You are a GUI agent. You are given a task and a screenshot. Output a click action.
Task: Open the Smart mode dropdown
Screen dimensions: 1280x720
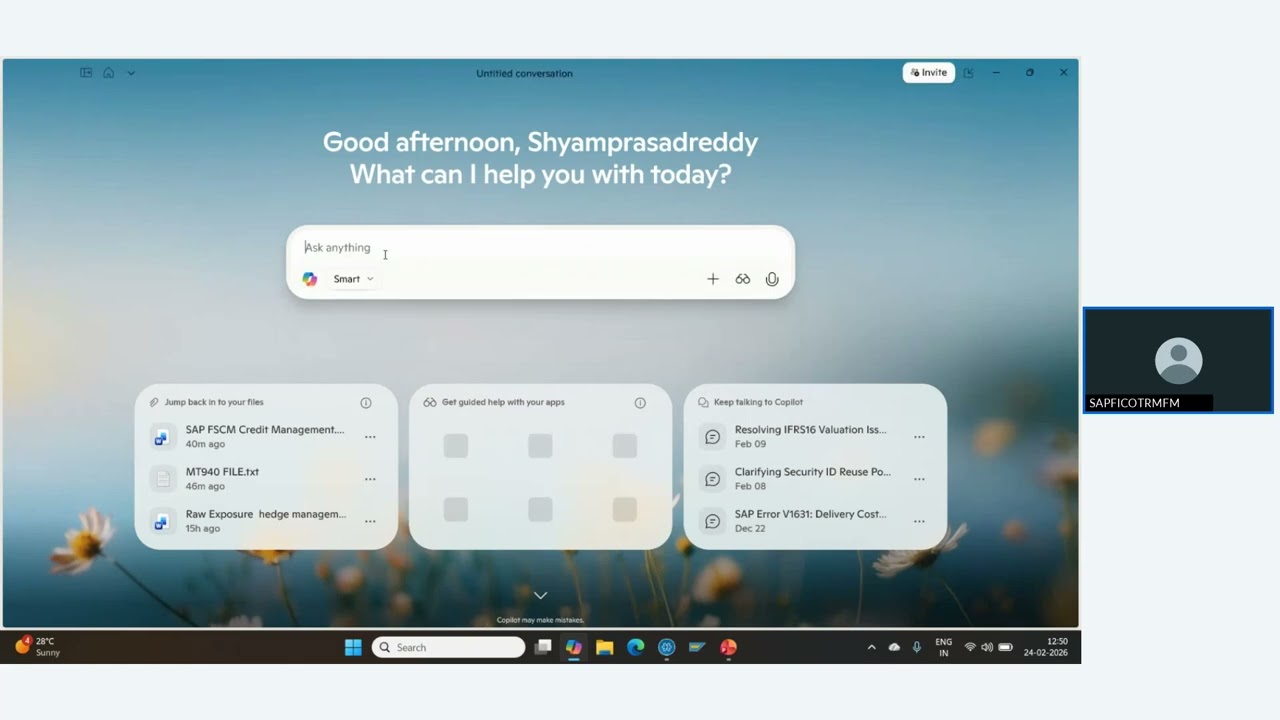click(353, 279)
